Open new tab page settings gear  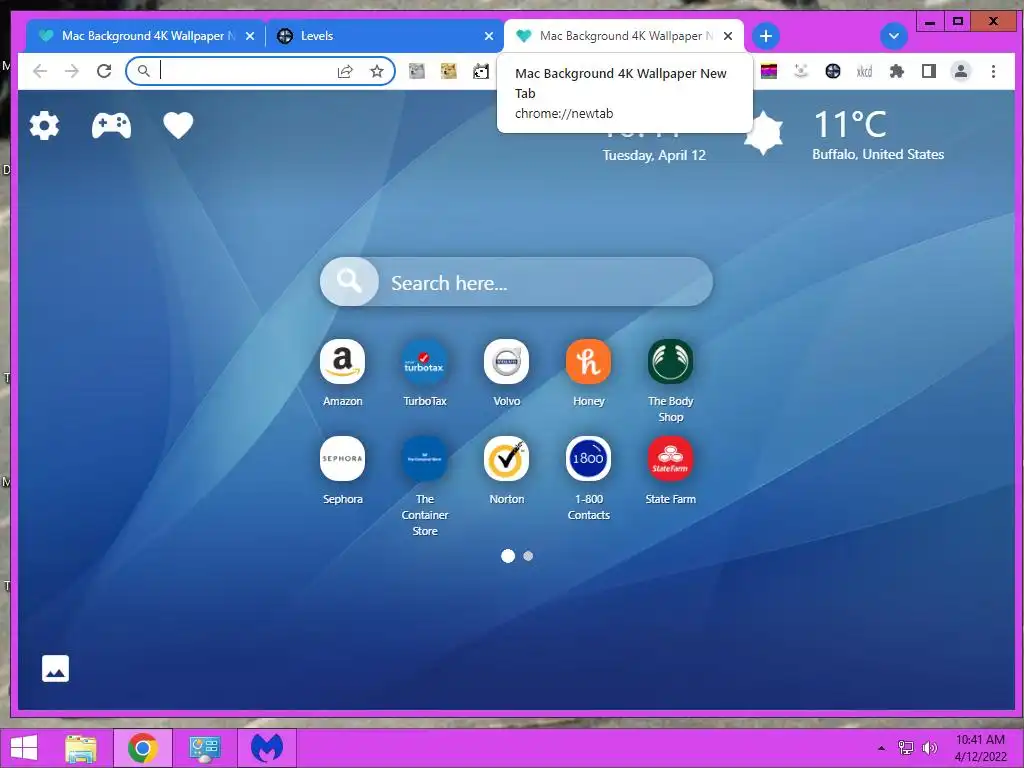pos(44,125)
